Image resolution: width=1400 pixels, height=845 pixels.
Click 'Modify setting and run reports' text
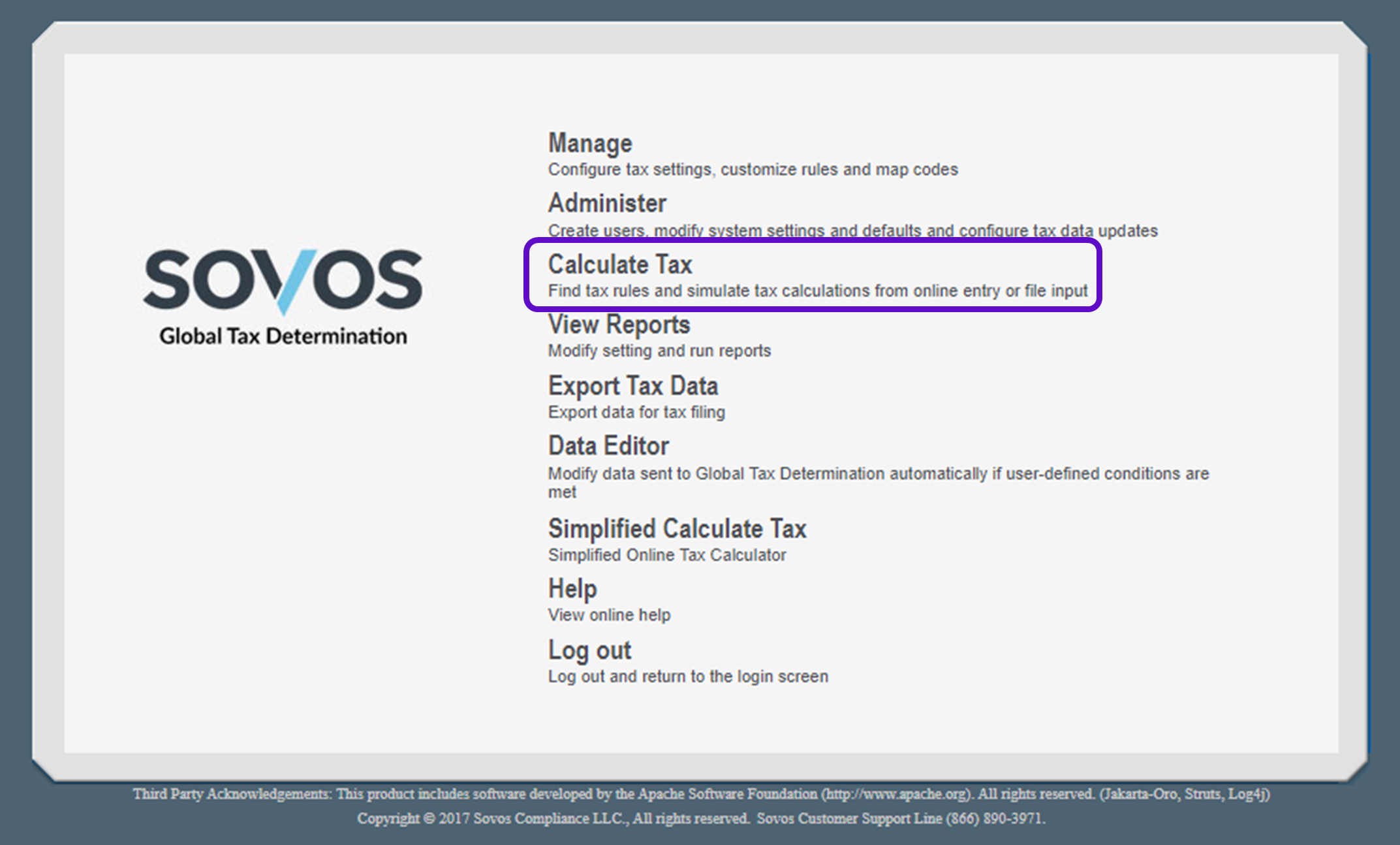point(659,351)
